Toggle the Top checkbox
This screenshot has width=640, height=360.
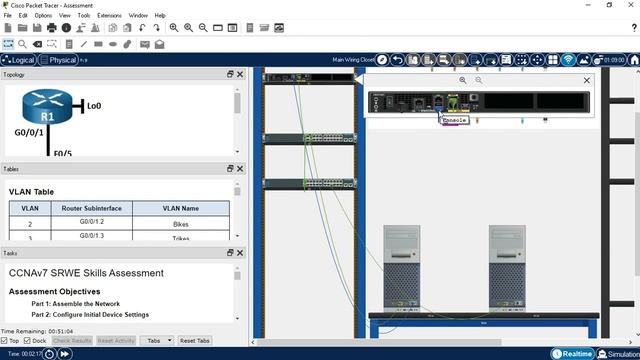(x=4, y=340)
